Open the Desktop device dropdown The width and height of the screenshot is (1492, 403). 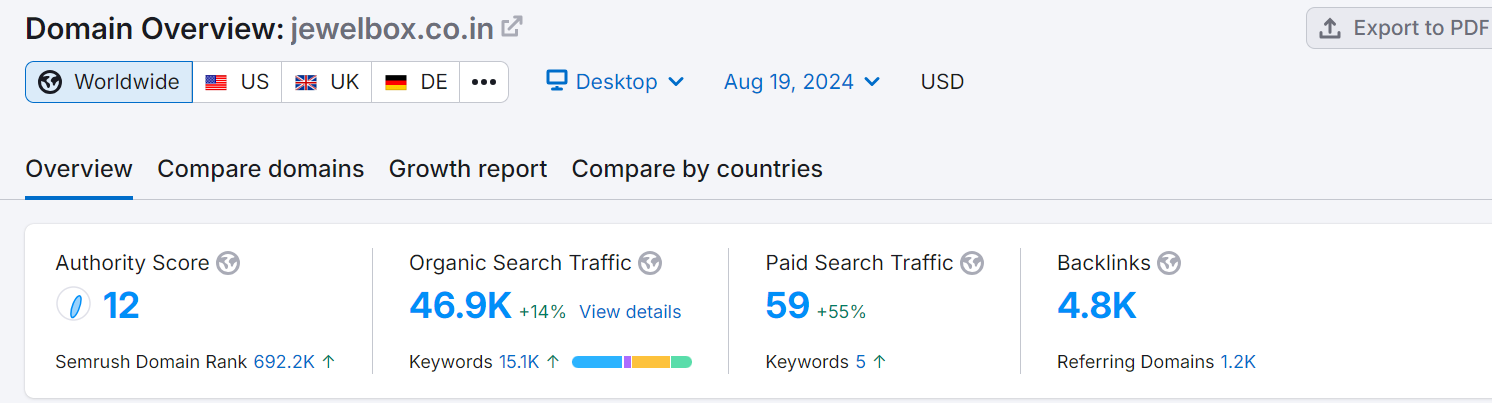615,82
